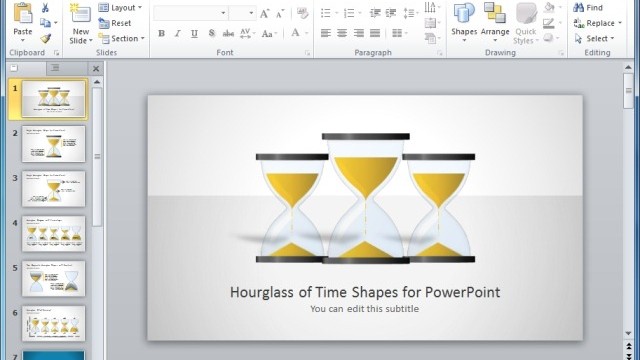Viewport: 640px width, 360px height.
Task: Click the 'You can edit this subtitle' text
Action: click(364, 309)
